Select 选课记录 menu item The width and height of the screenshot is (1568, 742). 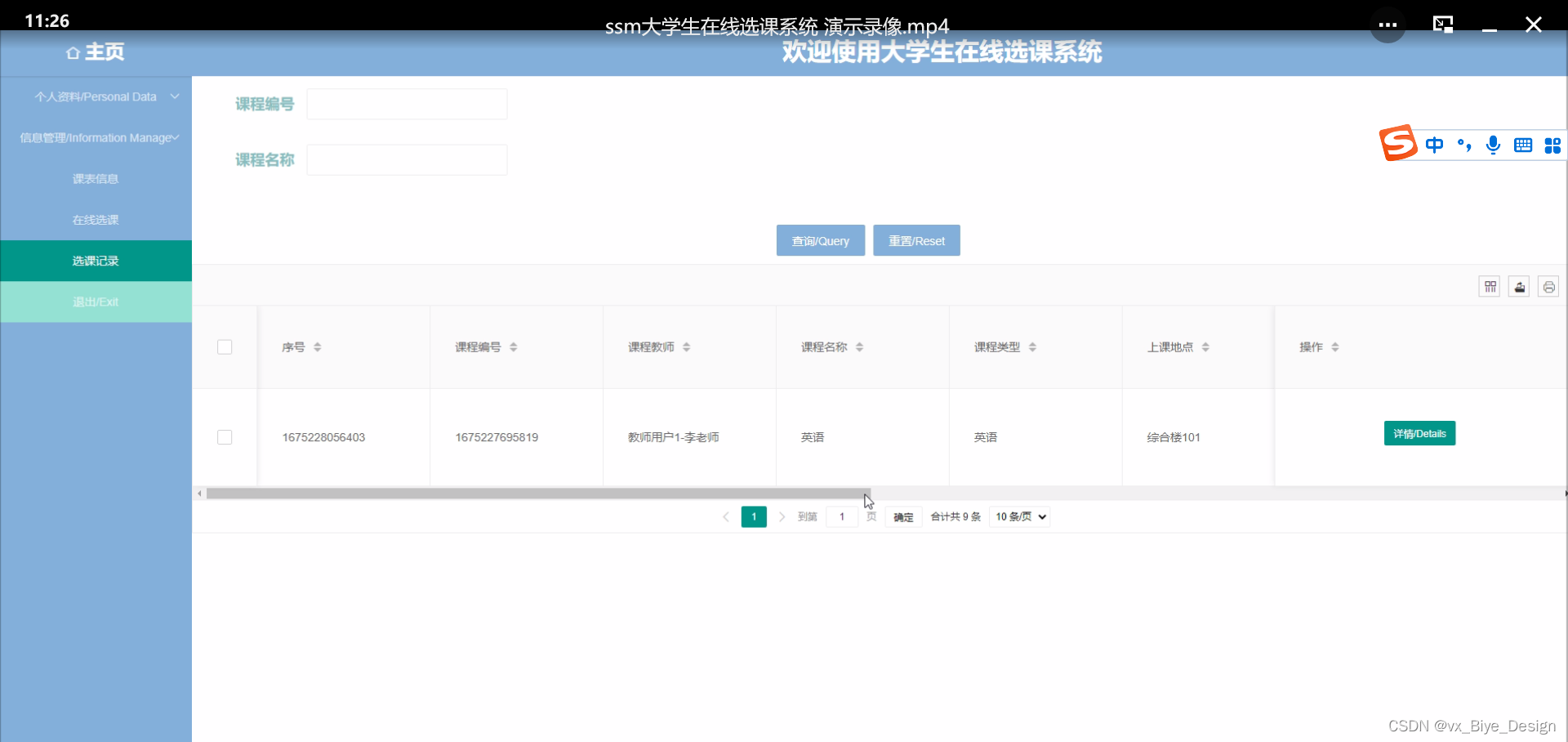tap(96, 261)
